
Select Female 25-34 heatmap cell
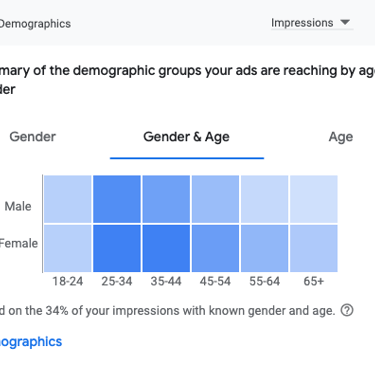[x=117, y=248]
